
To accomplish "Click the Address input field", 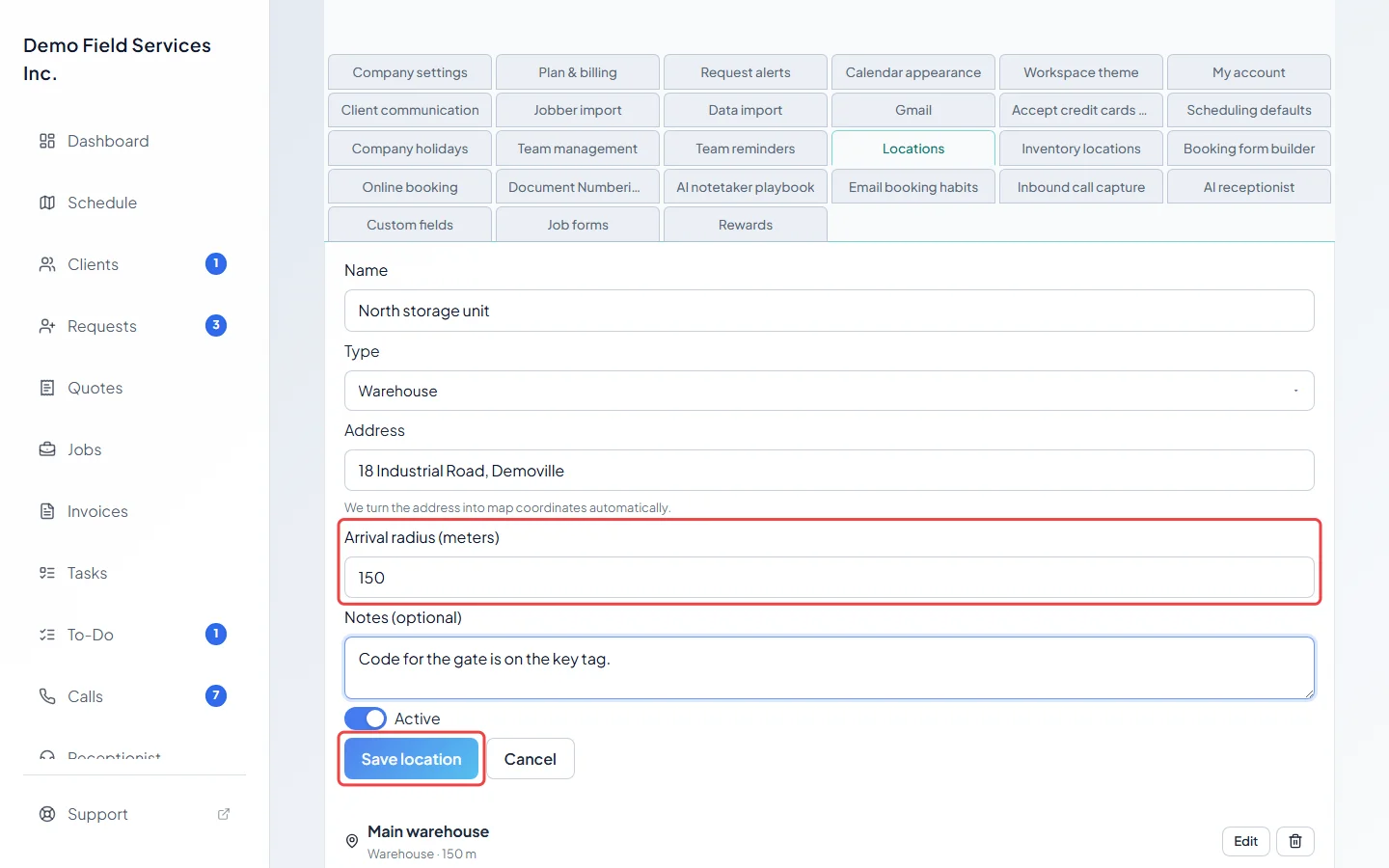I will click(830, 471).
